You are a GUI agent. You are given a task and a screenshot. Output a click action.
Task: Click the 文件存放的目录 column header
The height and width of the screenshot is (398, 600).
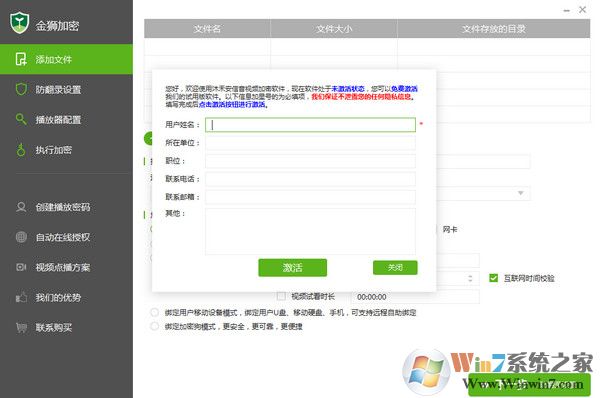(x=494, y=29)
